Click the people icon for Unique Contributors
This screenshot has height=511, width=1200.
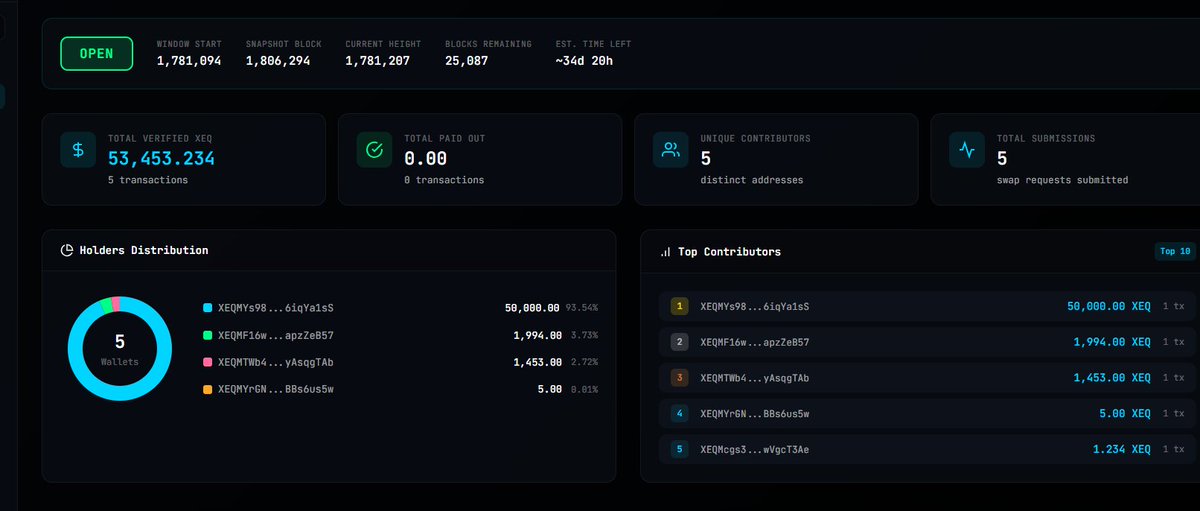pos(670,150)
